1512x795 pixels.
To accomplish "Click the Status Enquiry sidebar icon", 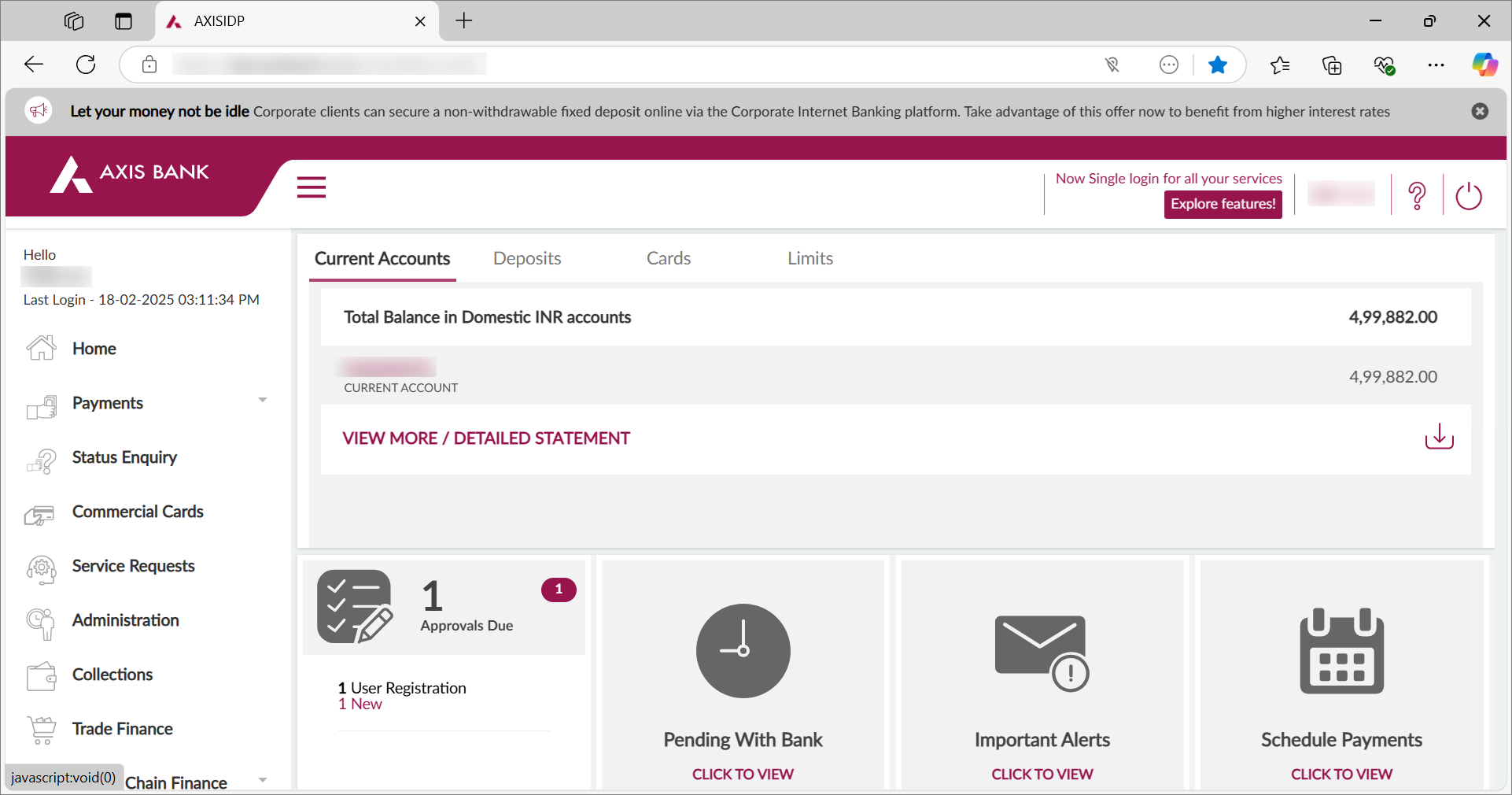I will point(42,460).
